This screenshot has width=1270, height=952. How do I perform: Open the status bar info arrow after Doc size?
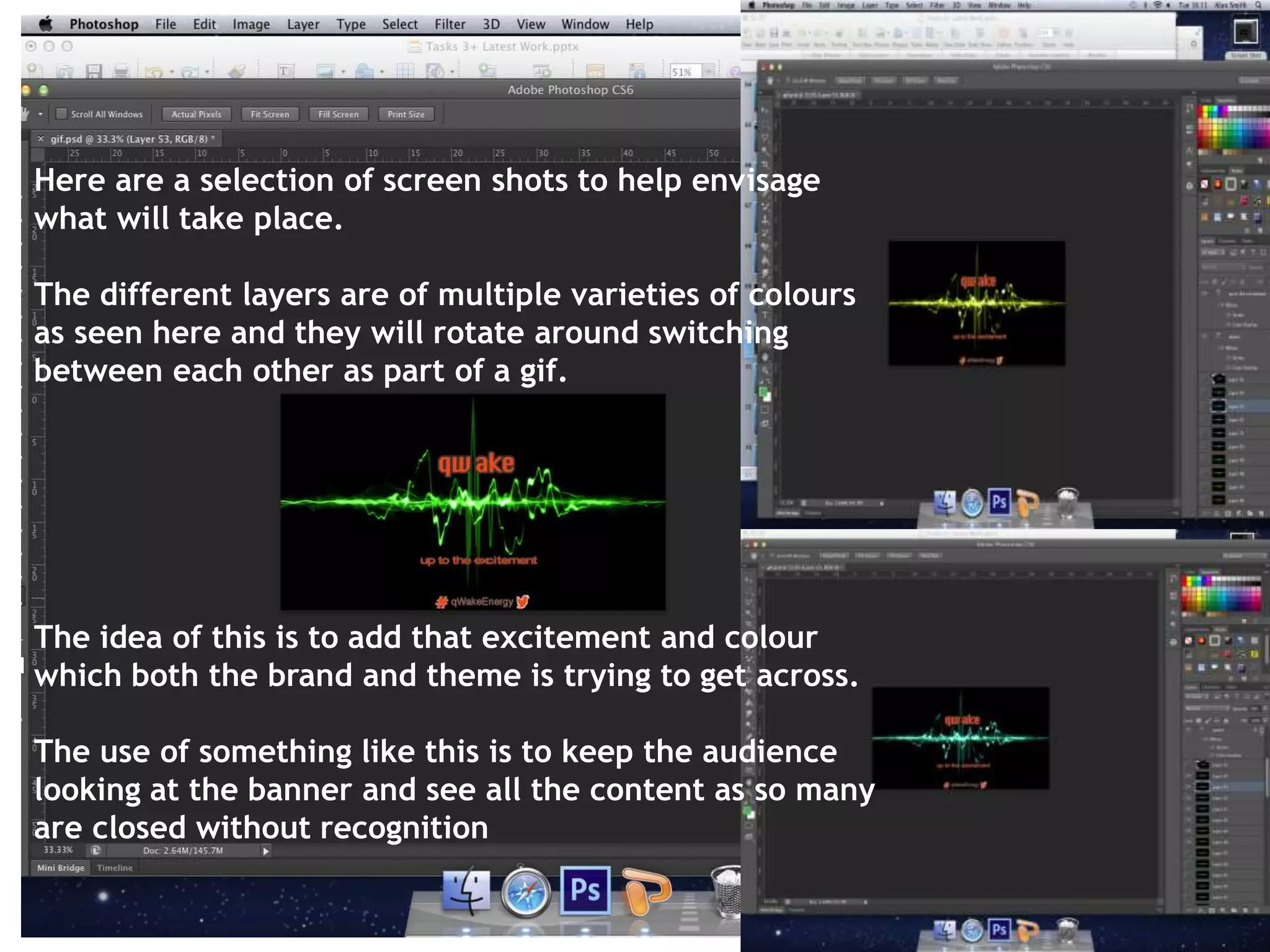(266, 851)
